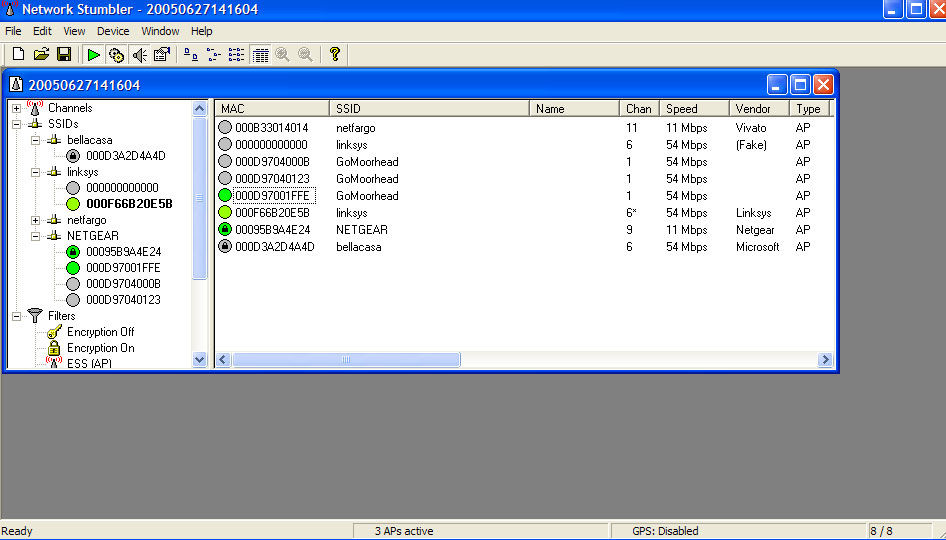Click the zoom out magnifier icon
This screenshot has width=946, height=540.
point(305,55)
